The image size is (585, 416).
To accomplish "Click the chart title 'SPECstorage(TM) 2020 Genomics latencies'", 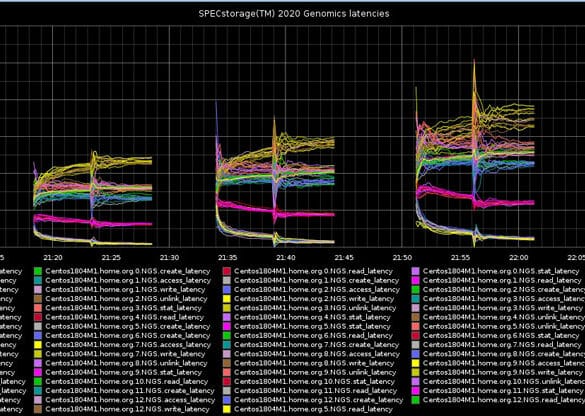I will (x=294, y=14).
